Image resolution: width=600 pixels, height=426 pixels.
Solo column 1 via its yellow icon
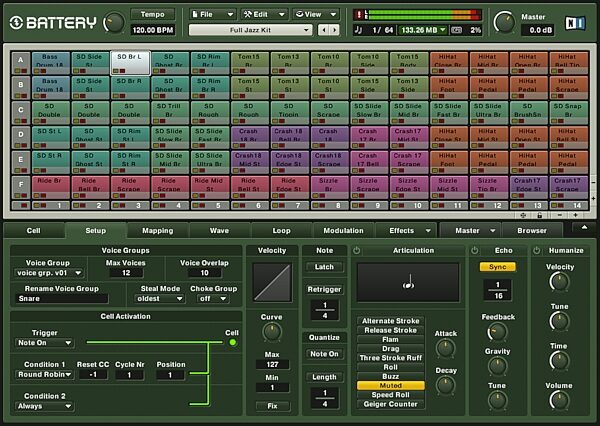36,206
